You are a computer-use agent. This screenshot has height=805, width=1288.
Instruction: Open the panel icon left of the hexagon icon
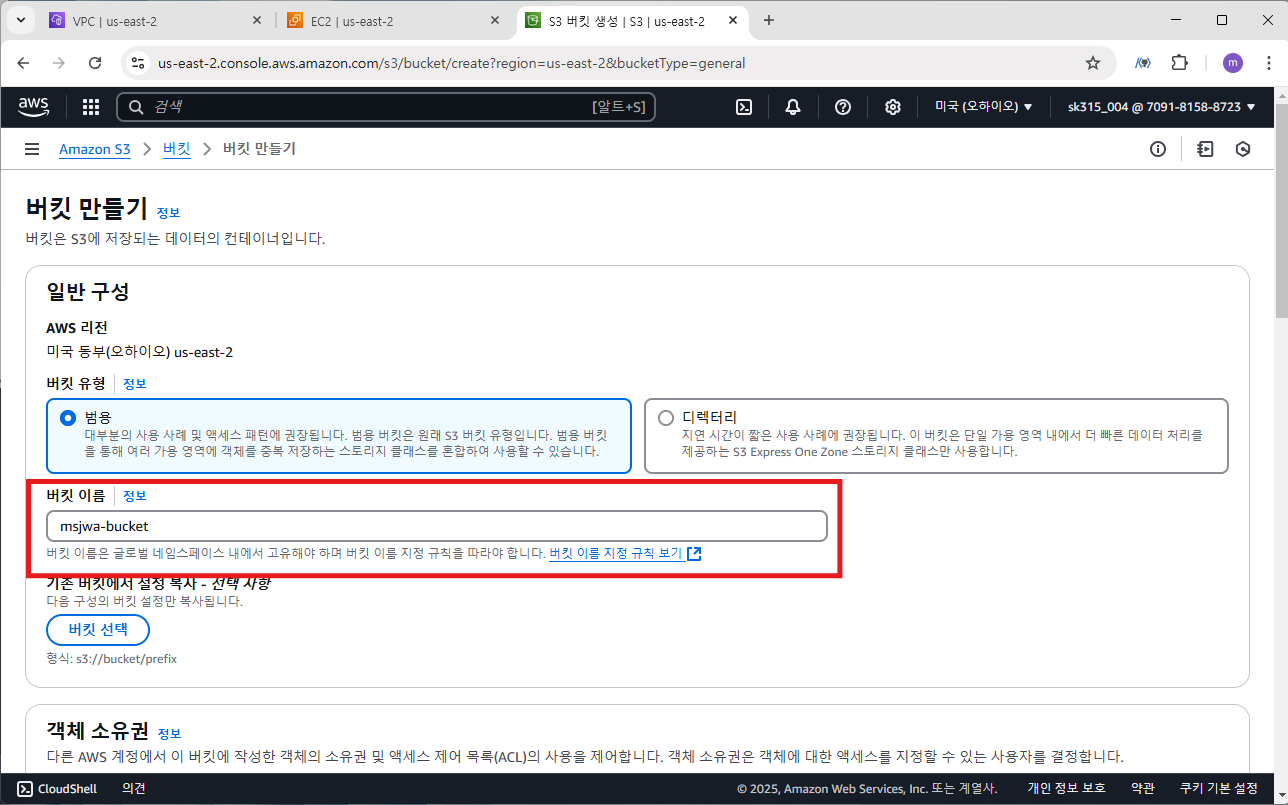pyautogui.click(x=1205, y=149)
